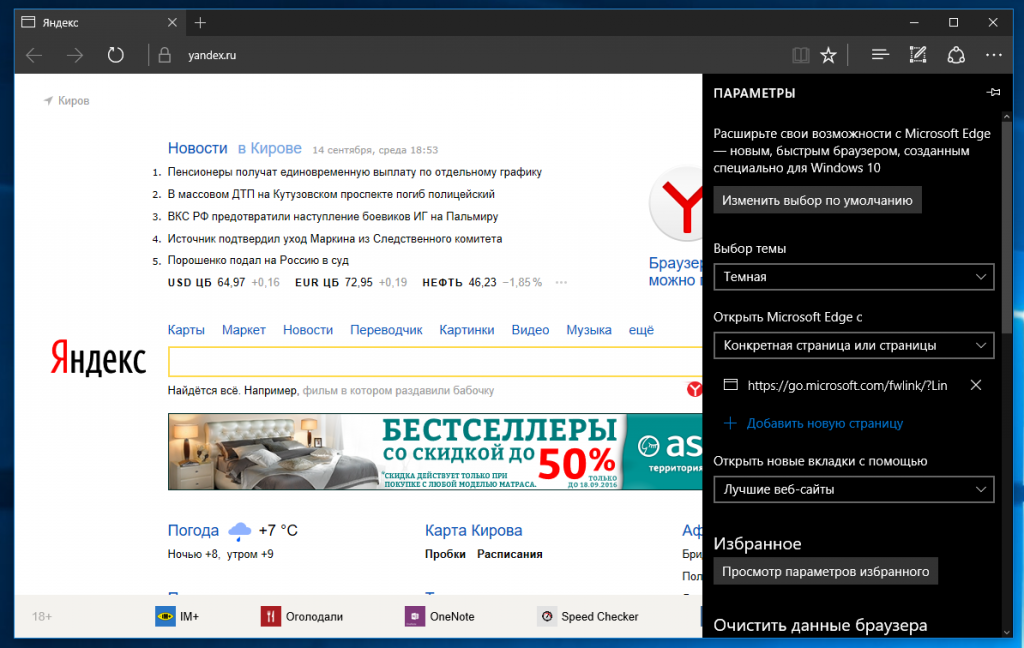Open the Speed Checker app icon

(547, 616)
